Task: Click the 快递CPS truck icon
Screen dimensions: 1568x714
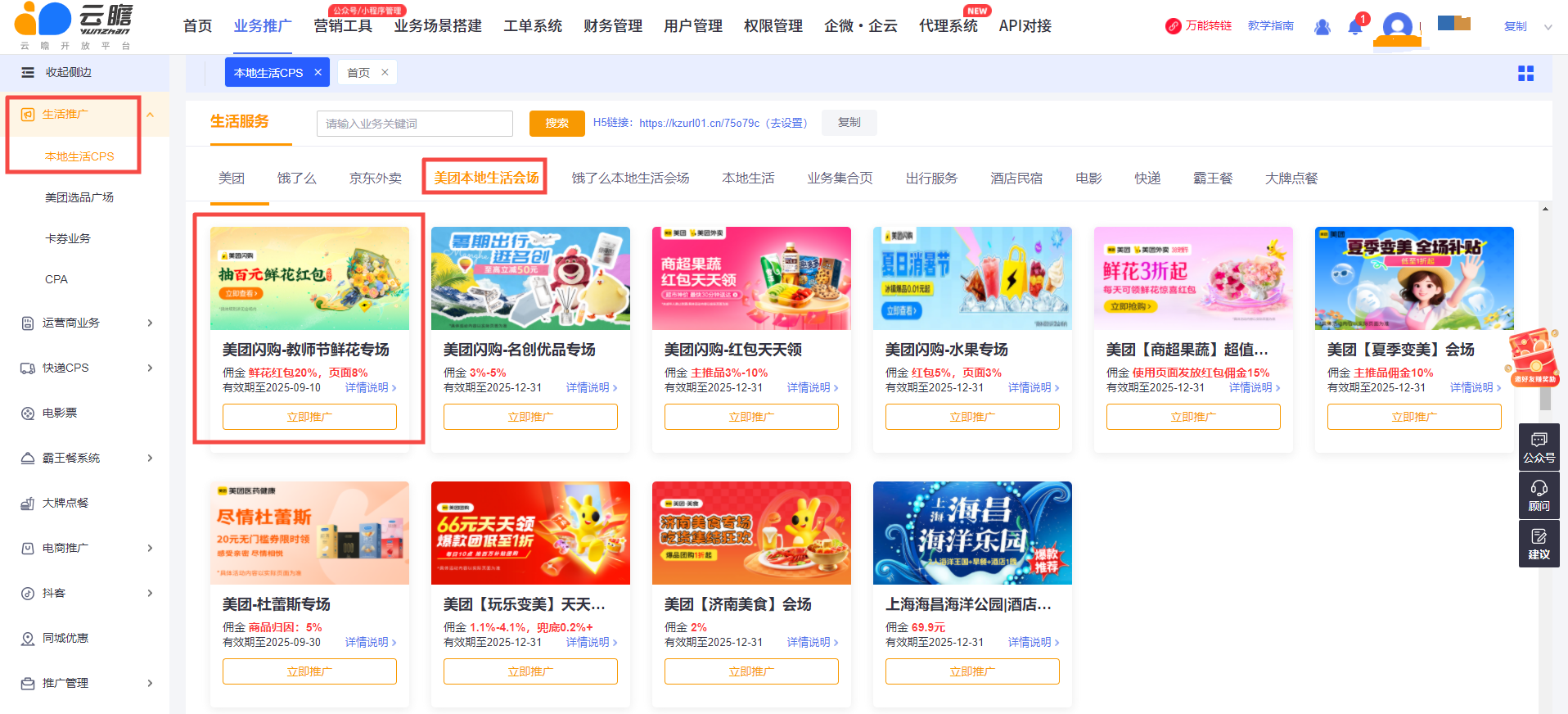Action: click(28, 368)
